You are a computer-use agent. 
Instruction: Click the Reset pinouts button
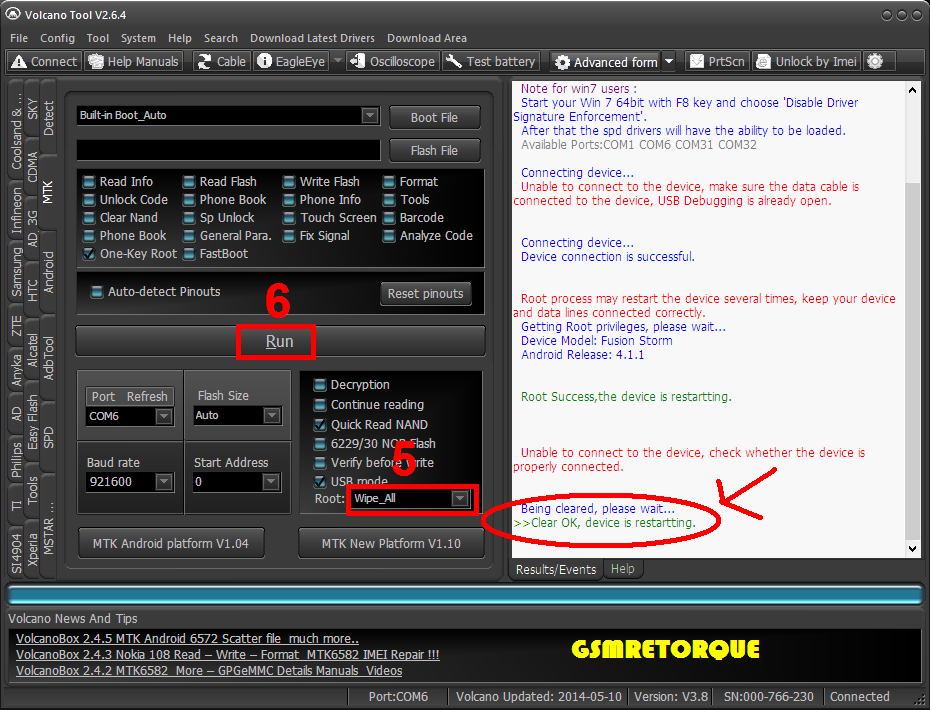tap(425, 294)
